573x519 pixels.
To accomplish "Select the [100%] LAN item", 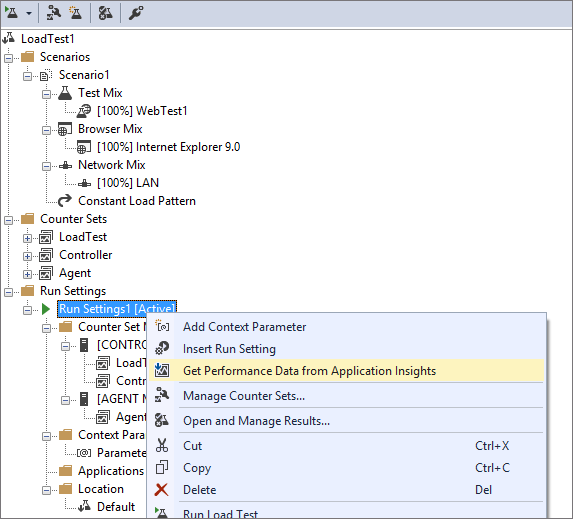I will point(128,183).
